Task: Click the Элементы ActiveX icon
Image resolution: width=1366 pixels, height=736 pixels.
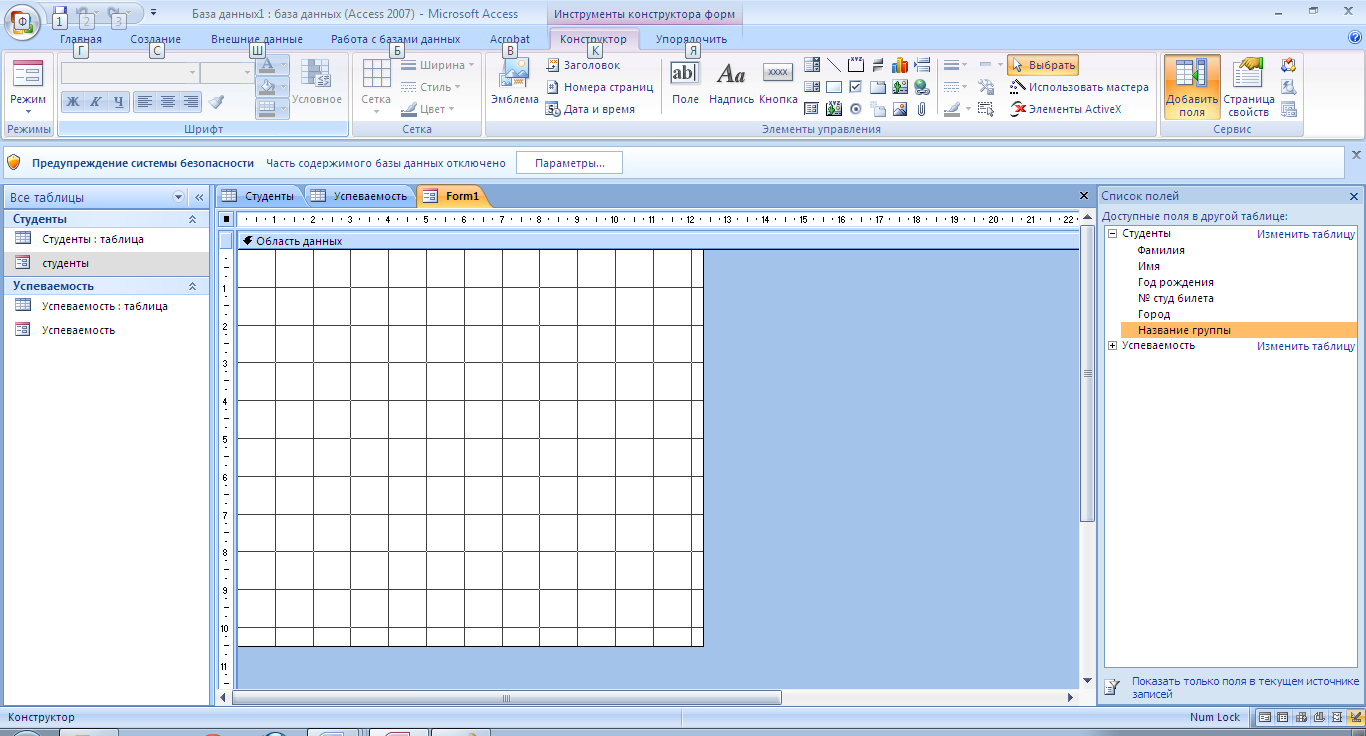Action: click(x=1066, y=109)
